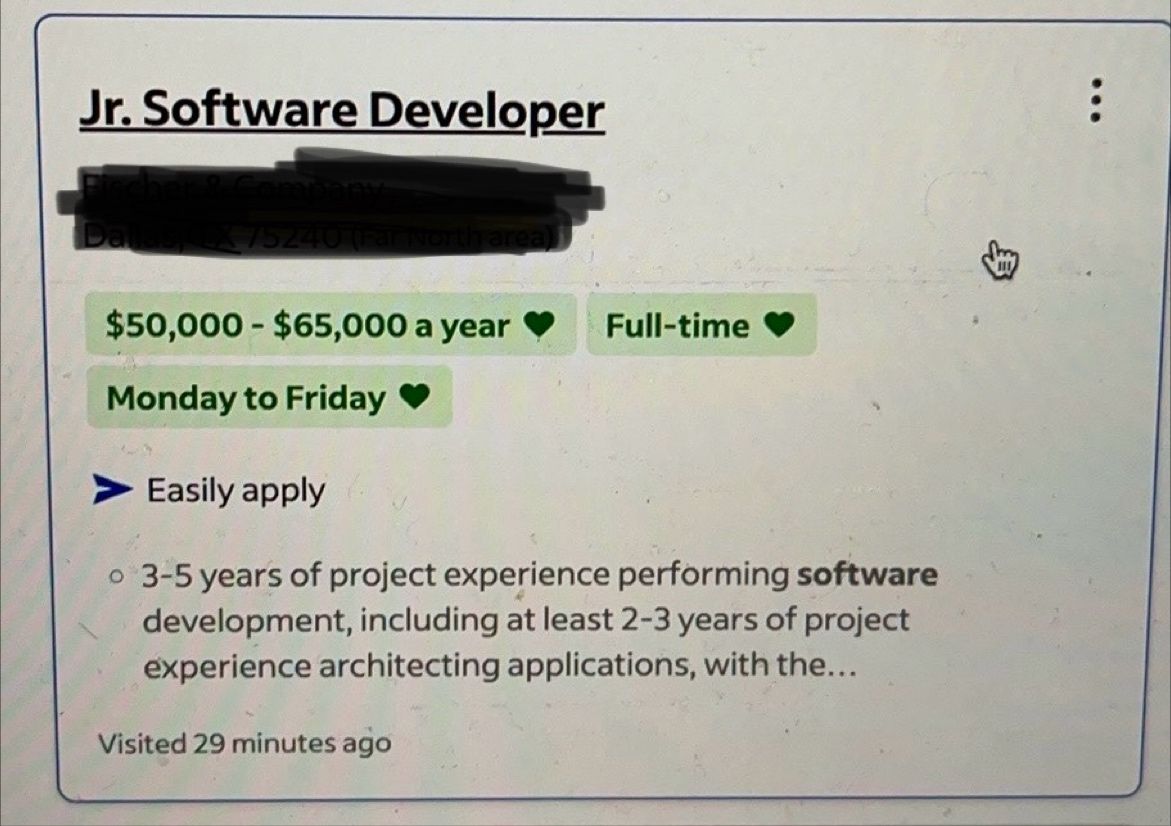Open the three-dot options menu on job card

(1096, 100)
